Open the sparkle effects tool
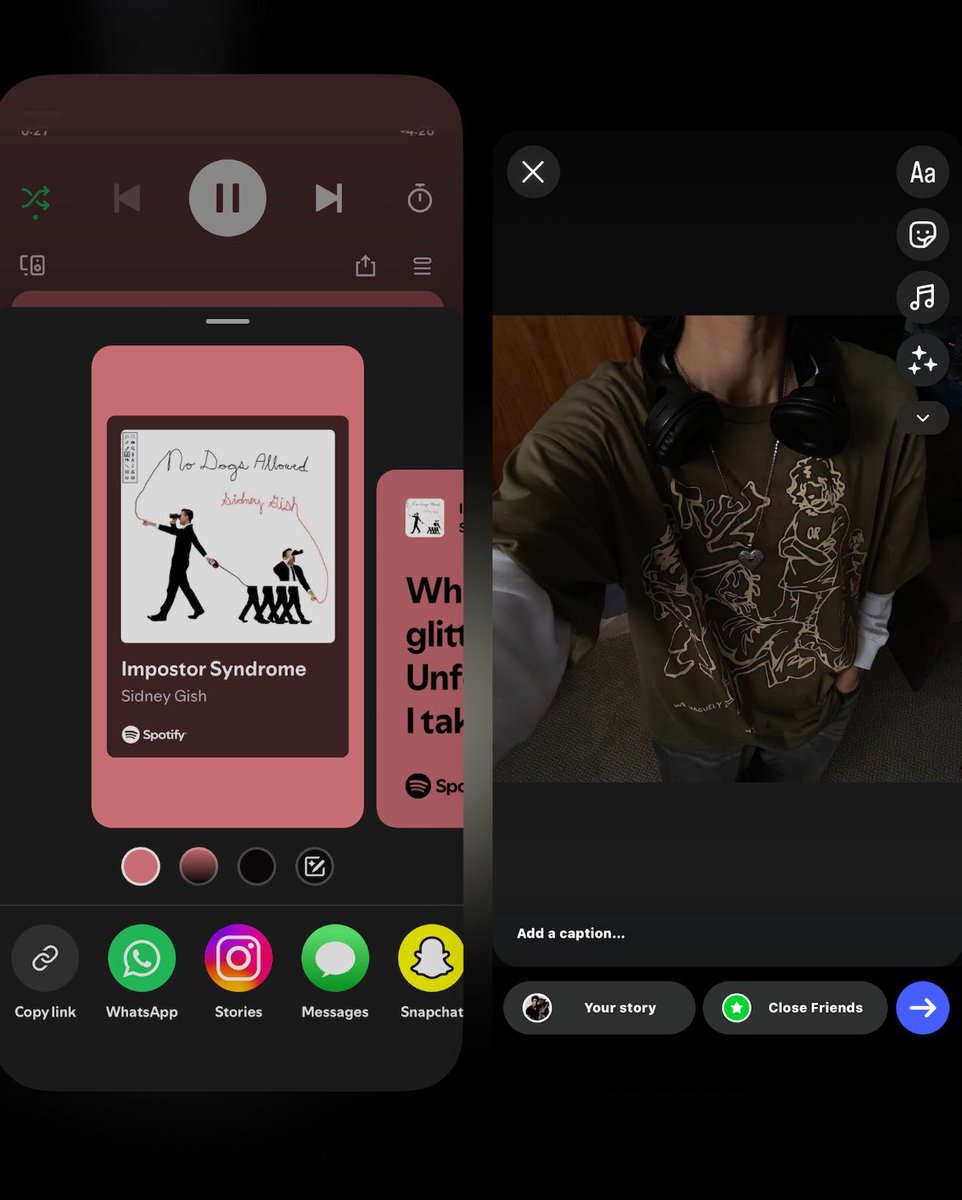The height and width of the screenshot is (1200, 962). [x=922, y=360]
